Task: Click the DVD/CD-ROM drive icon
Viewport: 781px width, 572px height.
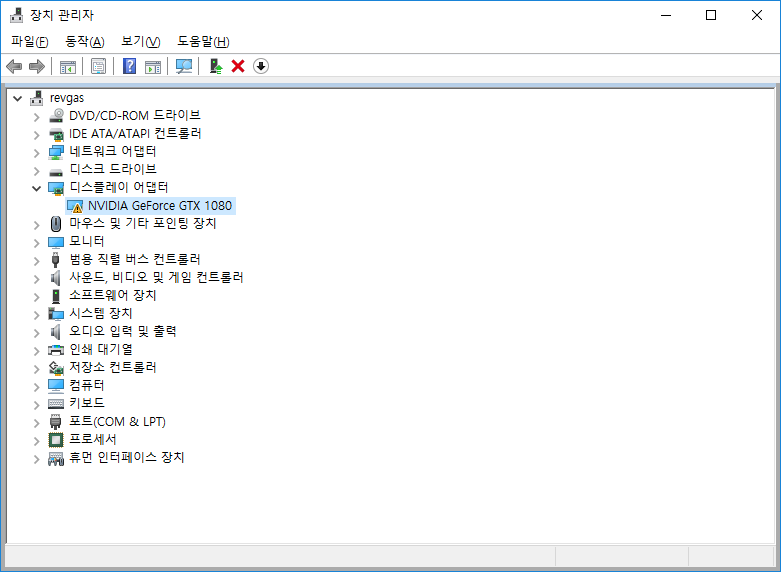Action: tap(56, 116)
